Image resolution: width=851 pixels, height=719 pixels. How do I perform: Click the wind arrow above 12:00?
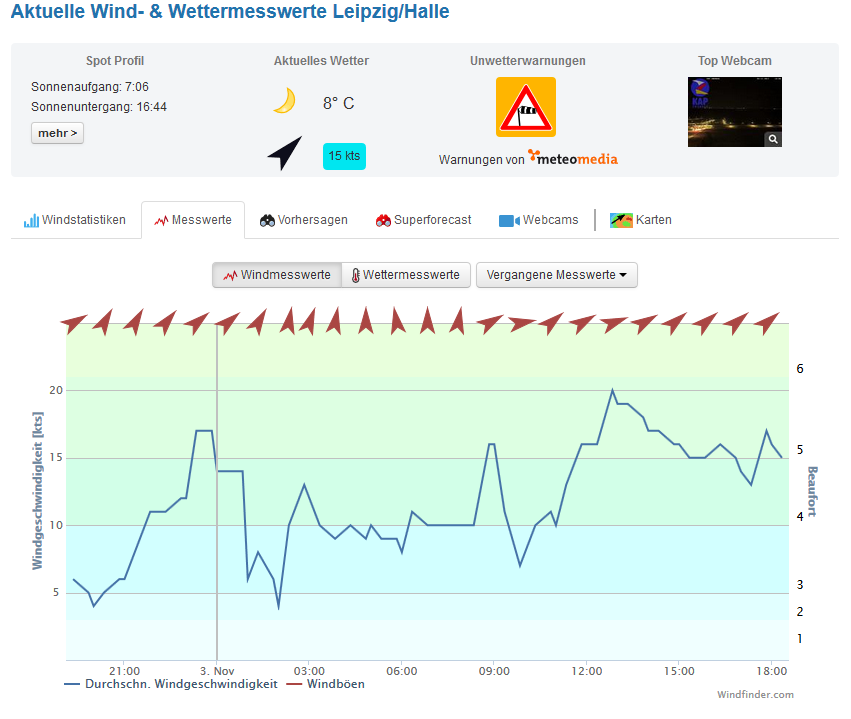[x=582, y=323]
